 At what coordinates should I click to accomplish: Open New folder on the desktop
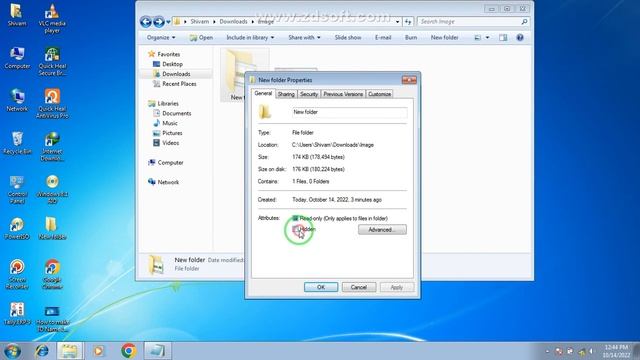pos(52,229)
